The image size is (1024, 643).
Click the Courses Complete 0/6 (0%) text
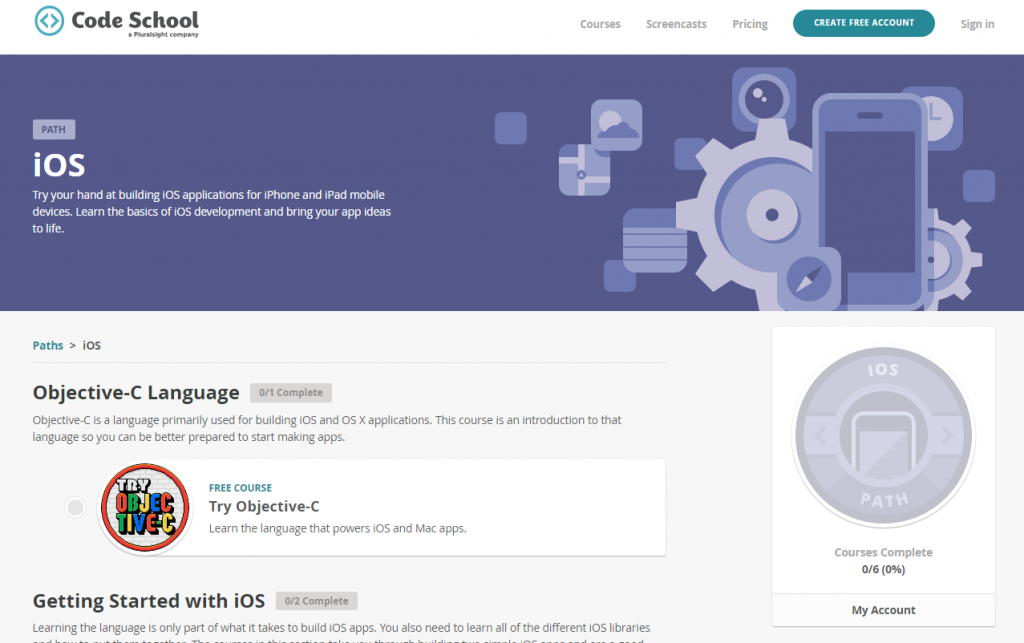click(x=883, y=561)
